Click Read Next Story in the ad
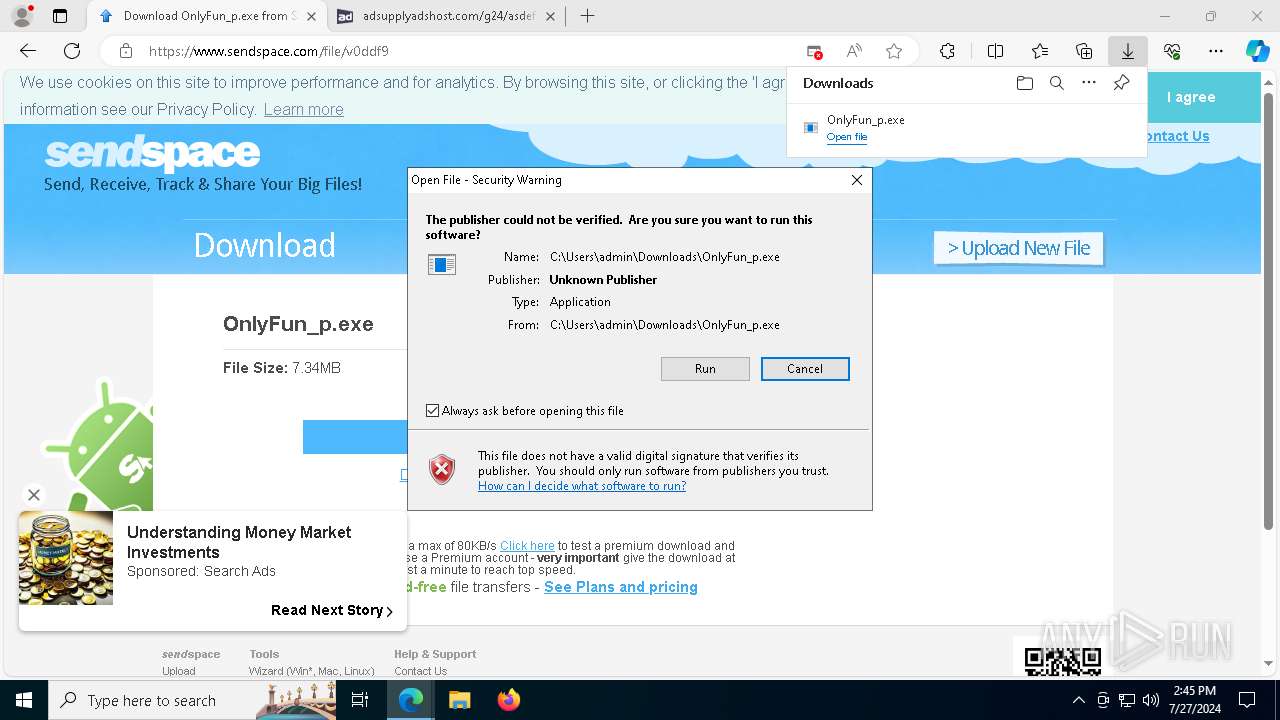Screen dimensions: 1280x720 (x=332, y=610)
